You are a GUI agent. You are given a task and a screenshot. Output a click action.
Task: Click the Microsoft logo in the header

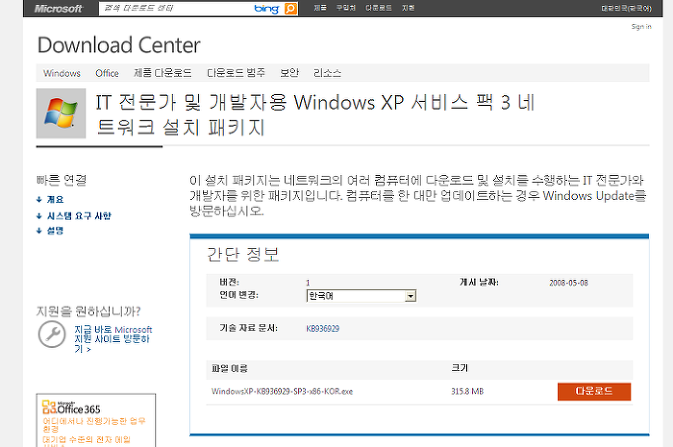(x=58, y=9)
